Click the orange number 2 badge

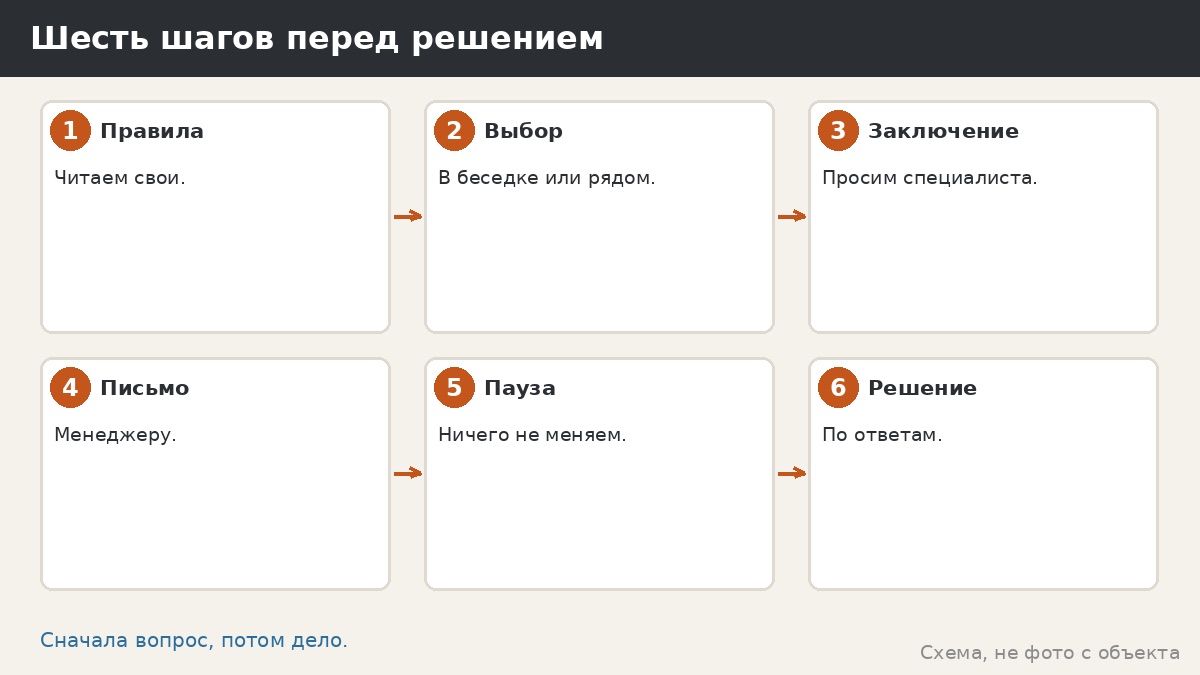tap(454, 131)
